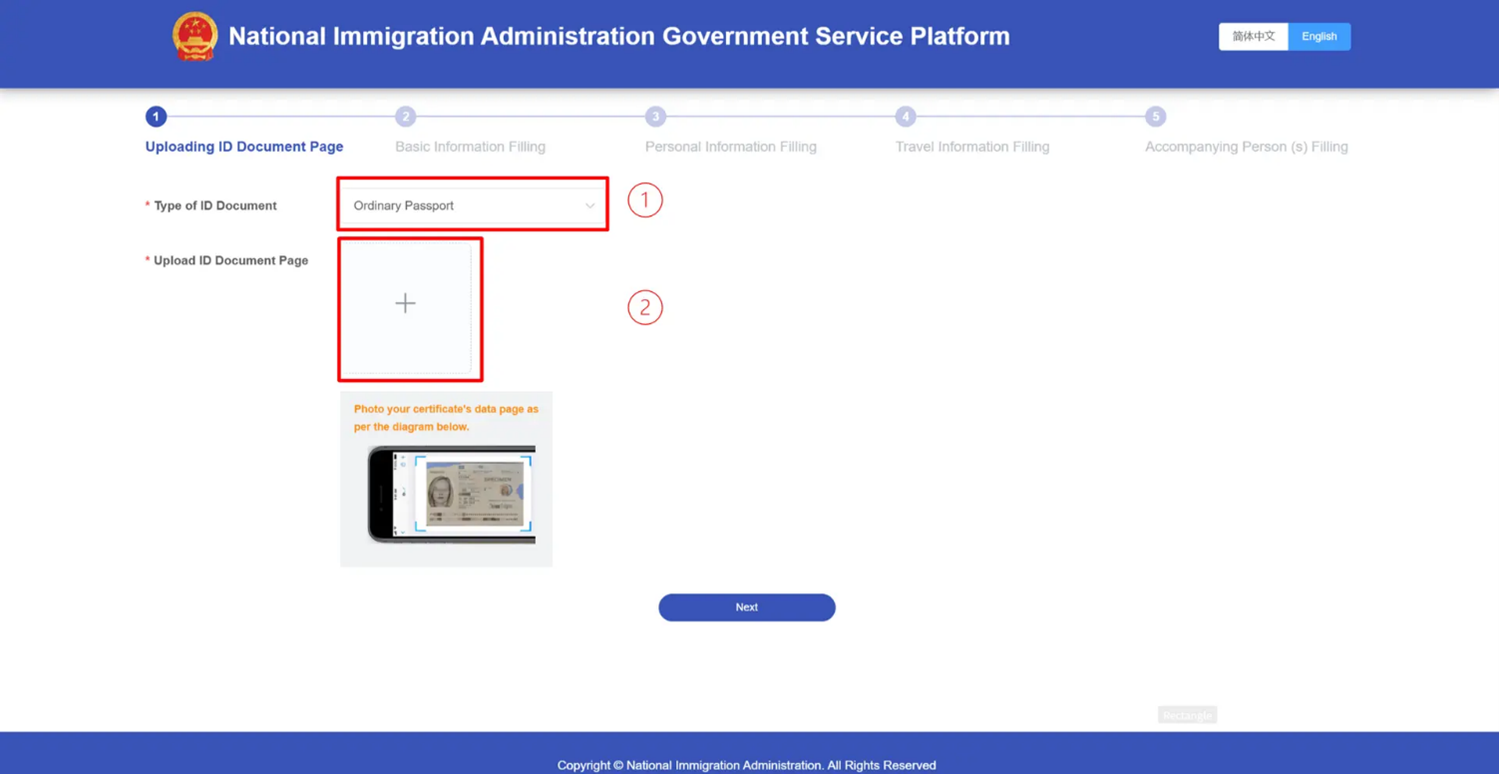Go to Personal Information Filling step

(731, 147)
